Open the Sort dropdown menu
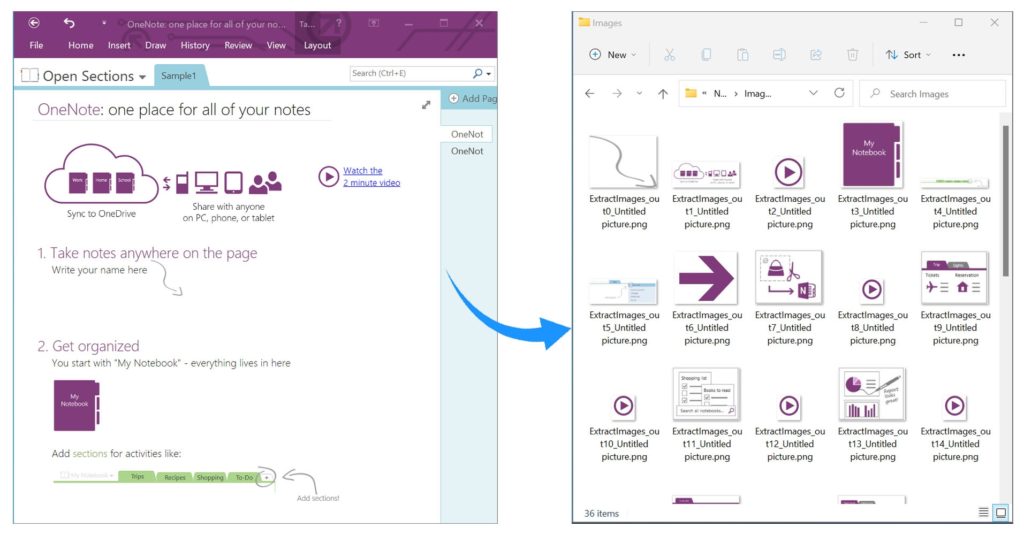Viewport: 1024px width, 535px height. tap(908, 55)
